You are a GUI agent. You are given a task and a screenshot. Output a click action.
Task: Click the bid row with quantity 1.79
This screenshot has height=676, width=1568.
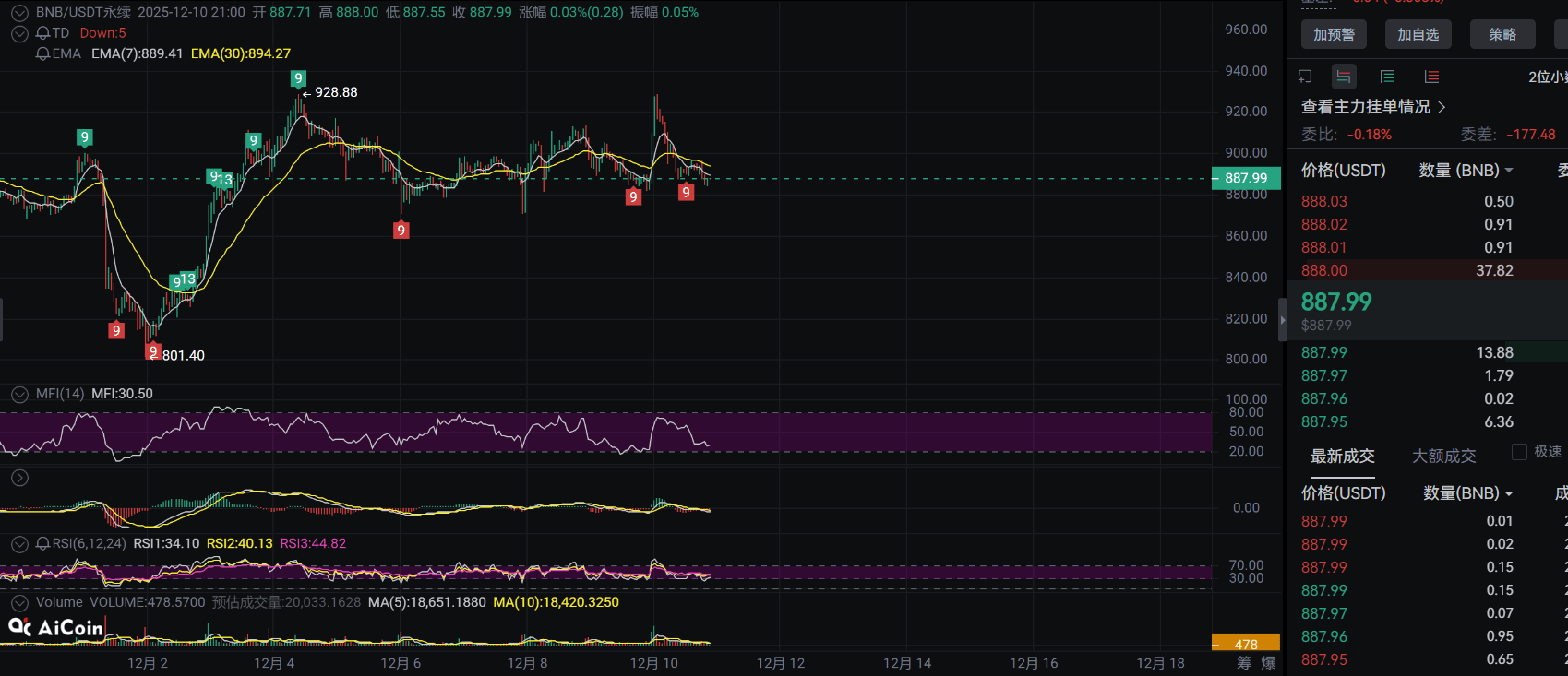coord(1428,375)
